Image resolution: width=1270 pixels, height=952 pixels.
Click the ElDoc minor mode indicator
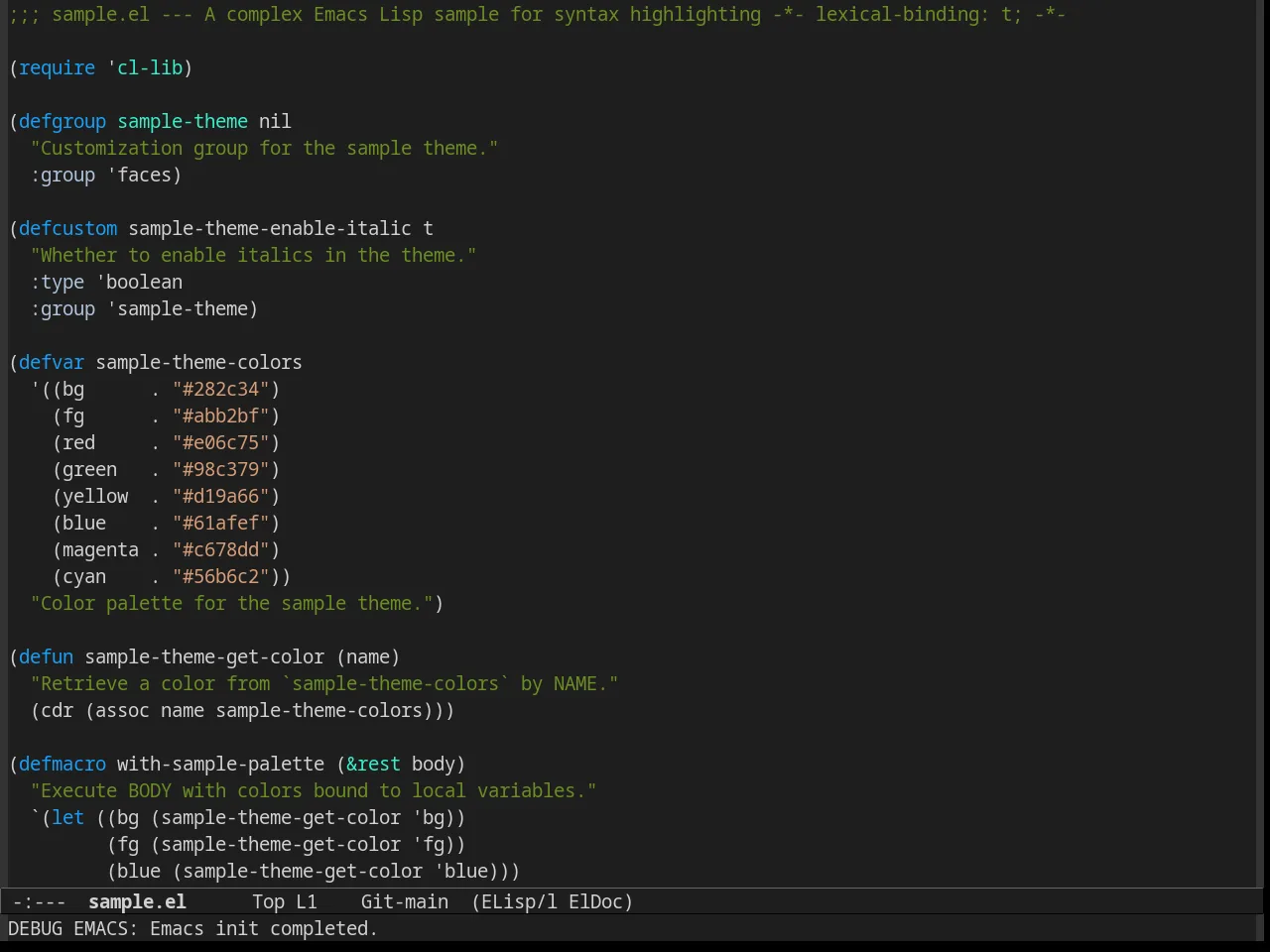coord(600,901)
